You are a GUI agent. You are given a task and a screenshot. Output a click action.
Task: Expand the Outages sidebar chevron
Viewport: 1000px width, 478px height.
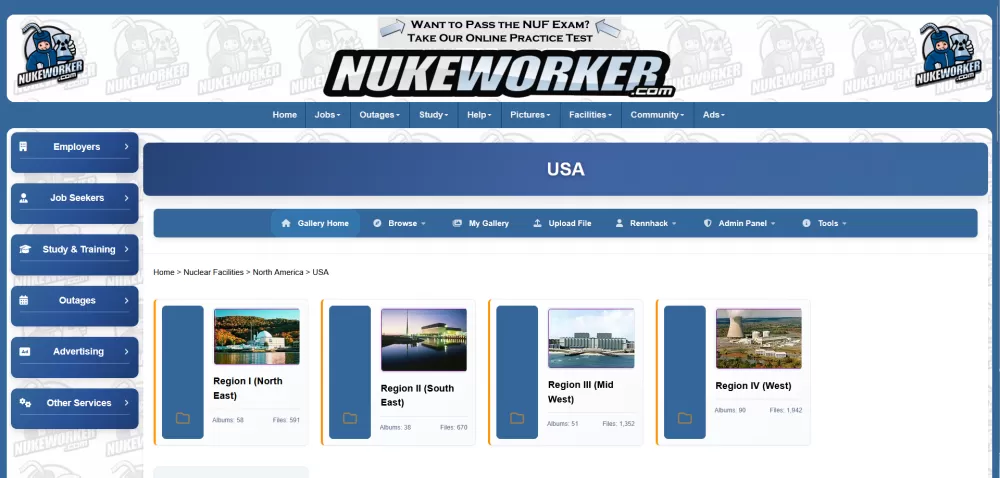(126, 300)
